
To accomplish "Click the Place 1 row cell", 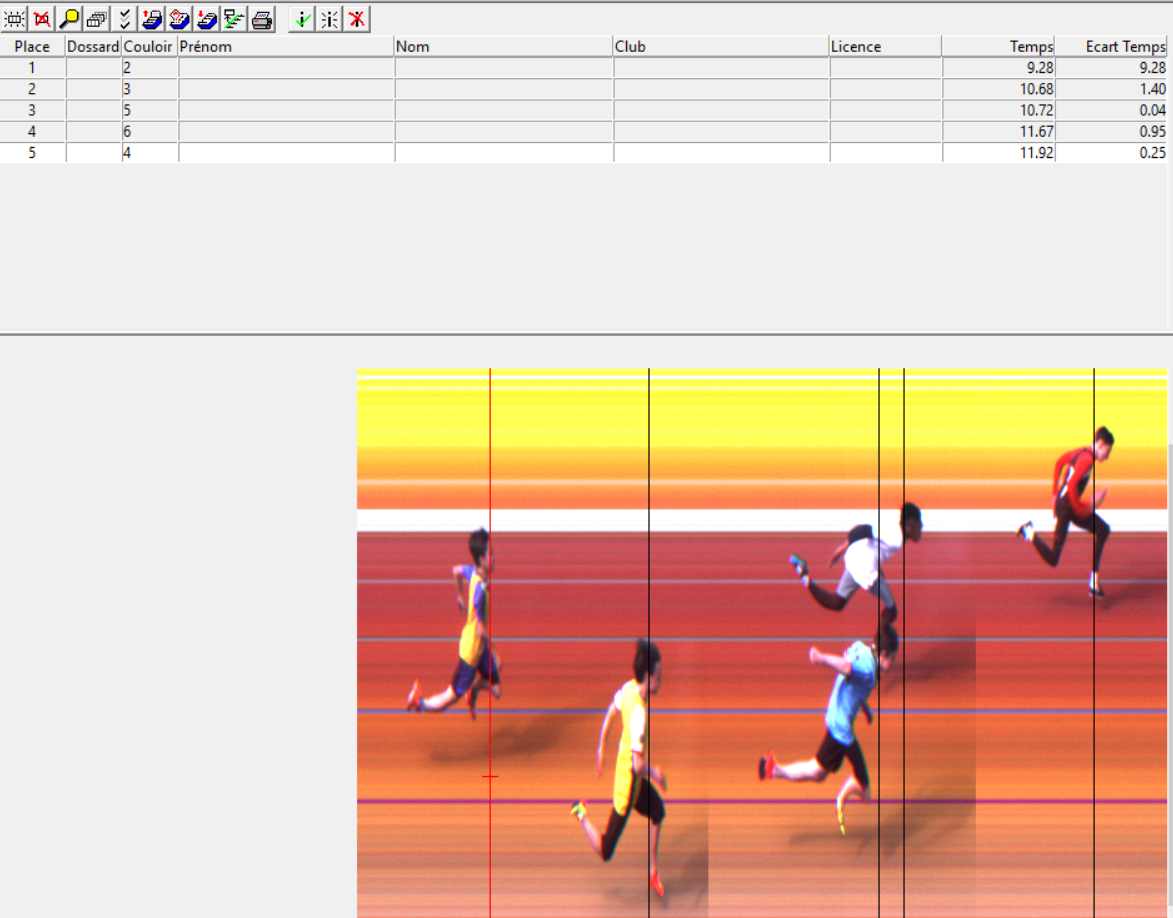I will tap(32, 68).
